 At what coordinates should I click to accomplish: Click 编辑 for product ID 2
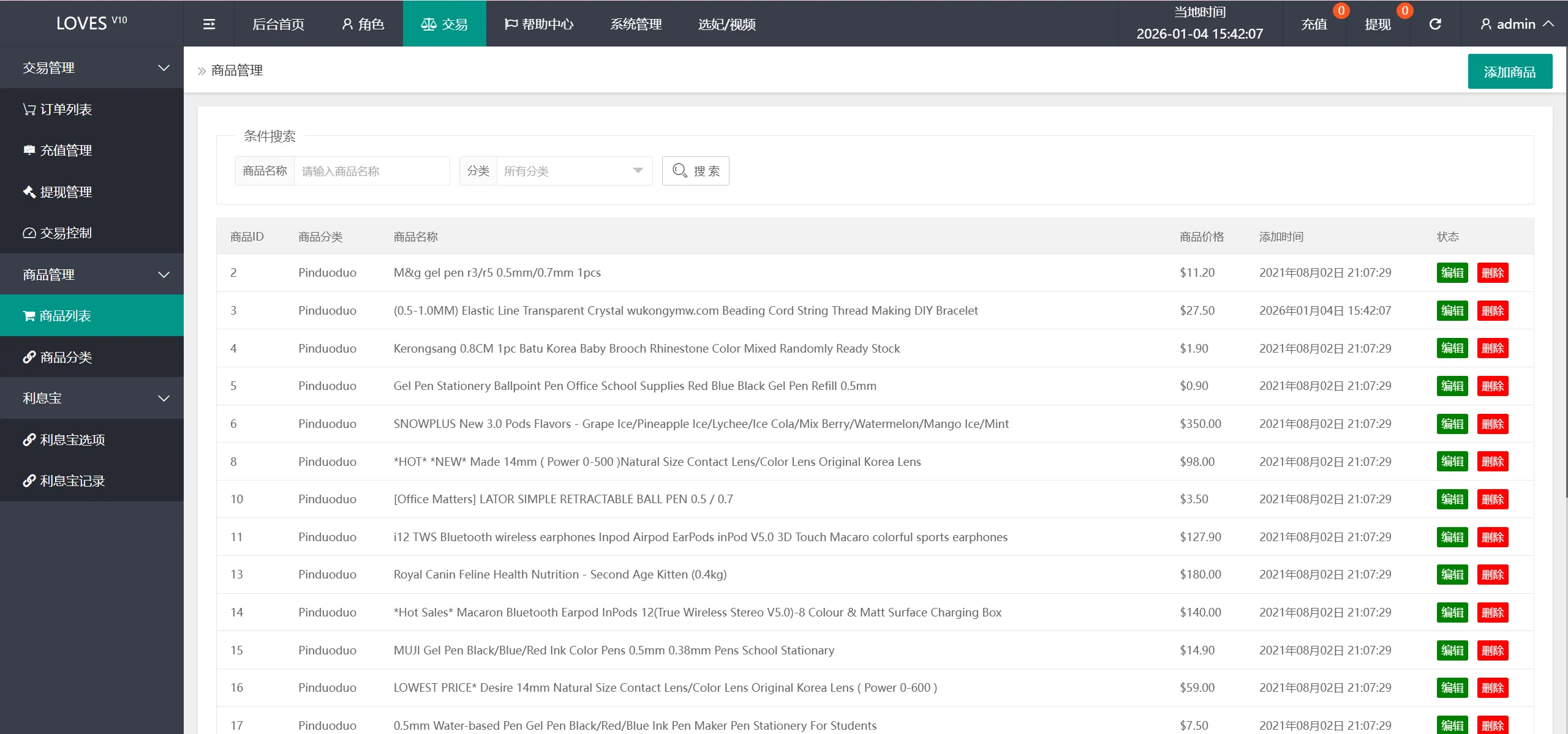pos(1452,273)
